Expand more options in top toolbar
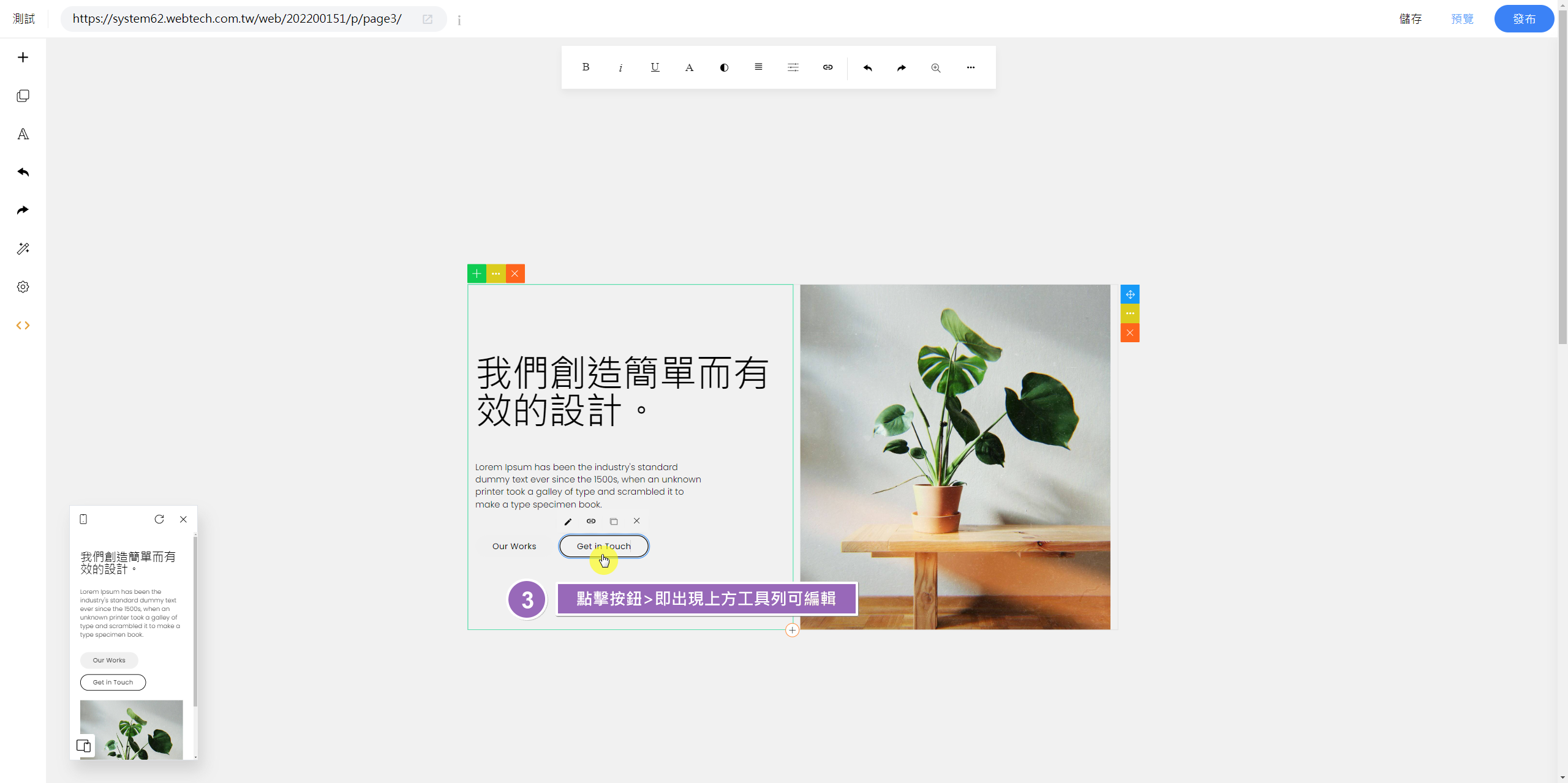Image resolution: width=1568 pixels, height=783 pixels. 970,67
